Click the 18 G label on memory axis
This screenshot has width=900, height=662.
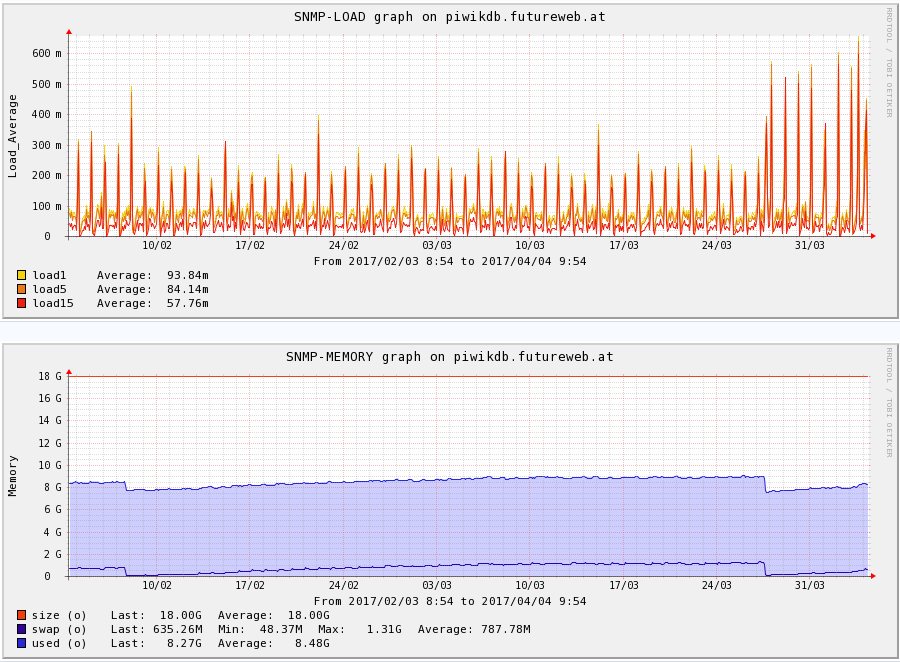pyautogui.click(x=50, y=376)
